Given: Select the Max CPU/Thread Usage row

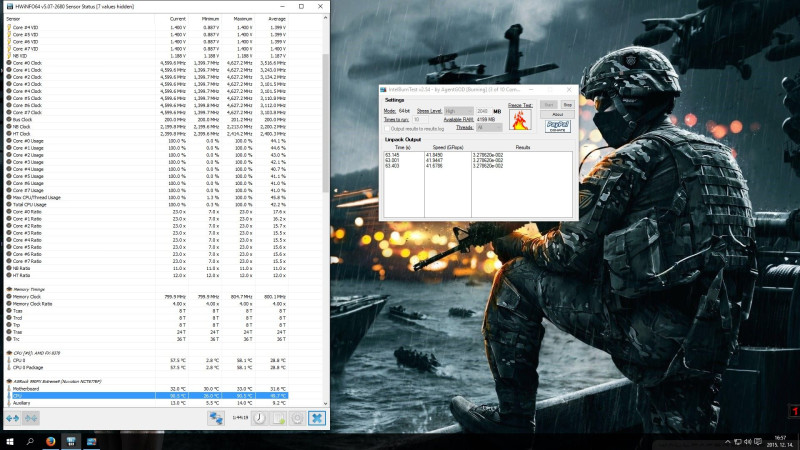Looking at the screenshot, I should [x=146, y=197].
